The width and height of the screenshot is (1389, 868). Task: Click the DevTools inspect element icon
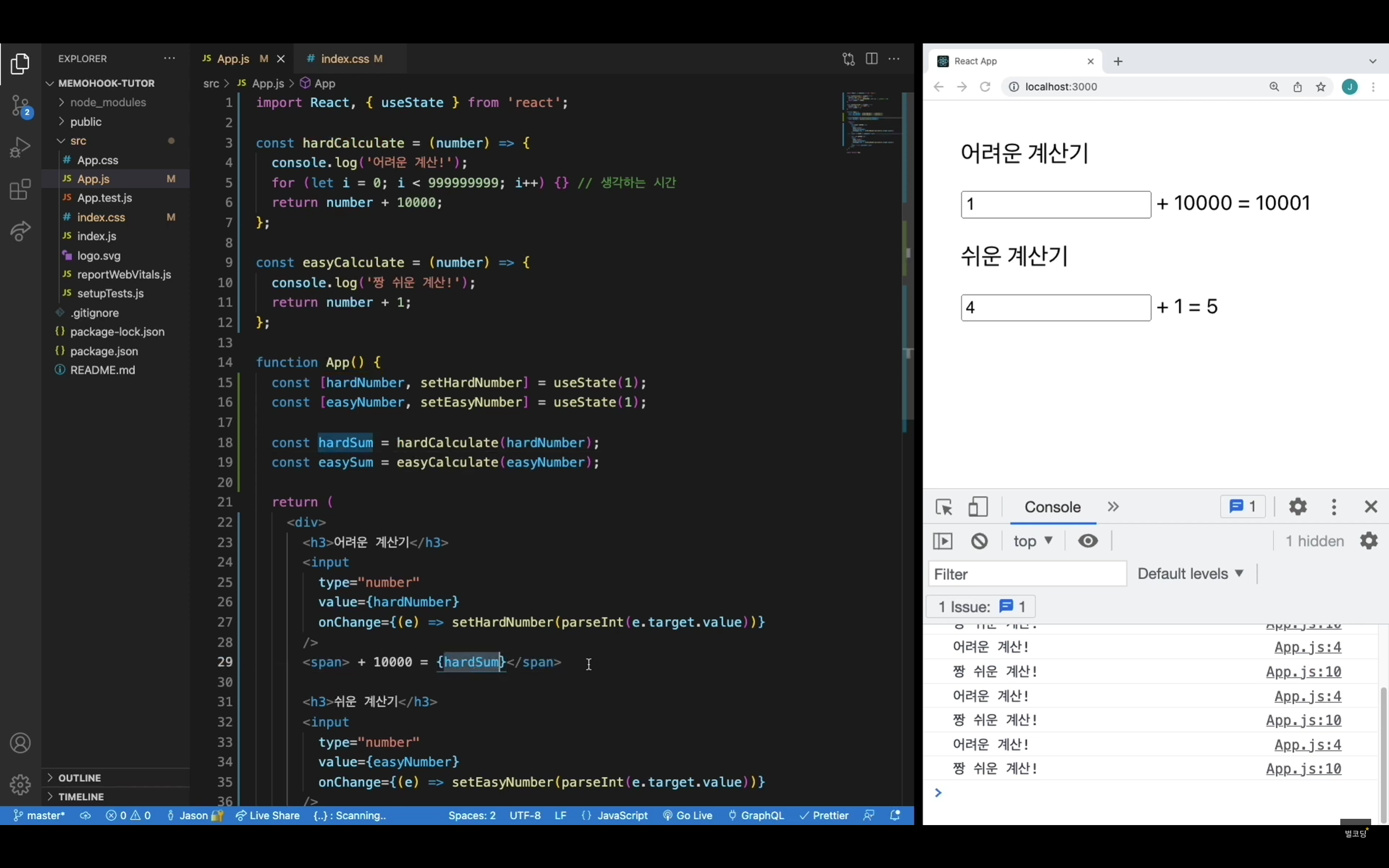click(x=943, y=507)
